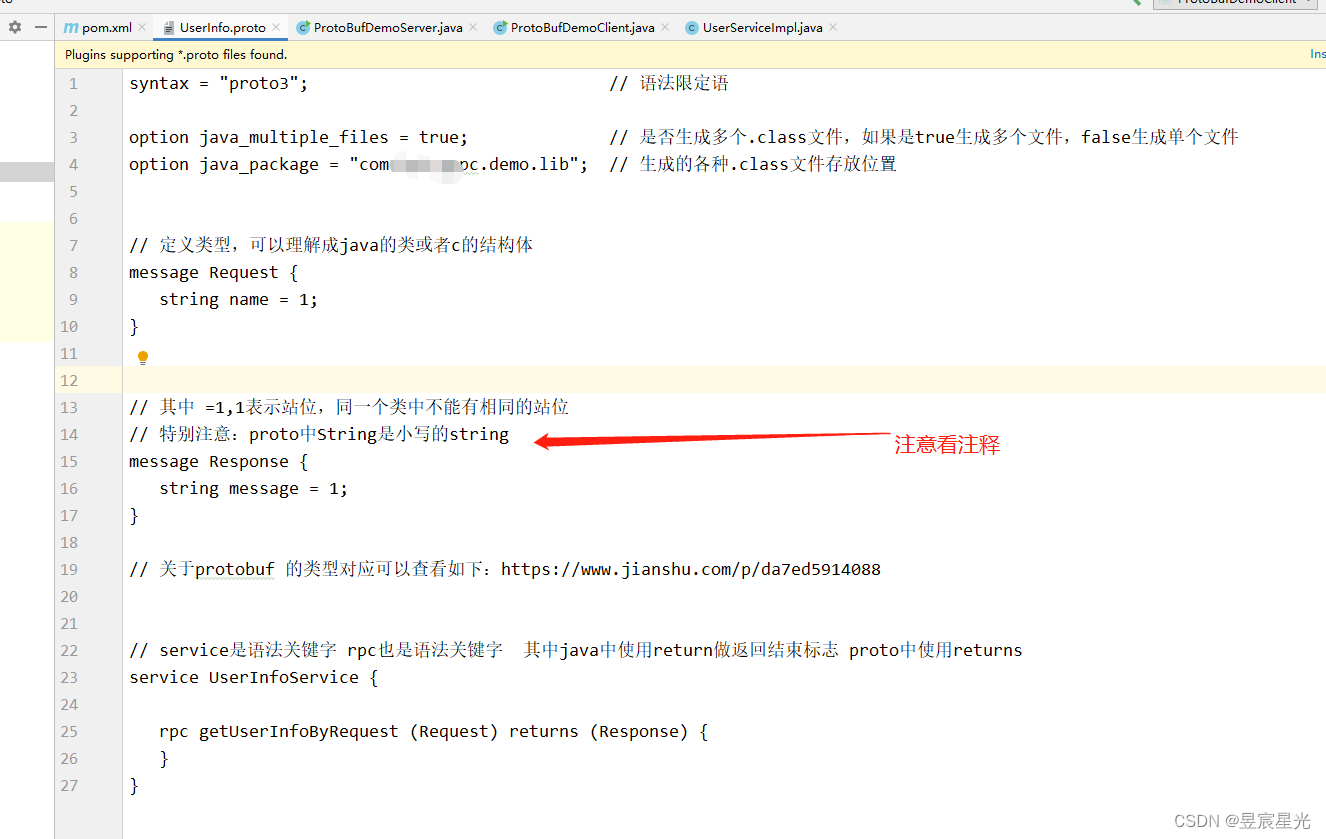Open the gear settings icon at top left
Image resolution: width=1326 pixels, height=839 pixels.
point(14,27)
